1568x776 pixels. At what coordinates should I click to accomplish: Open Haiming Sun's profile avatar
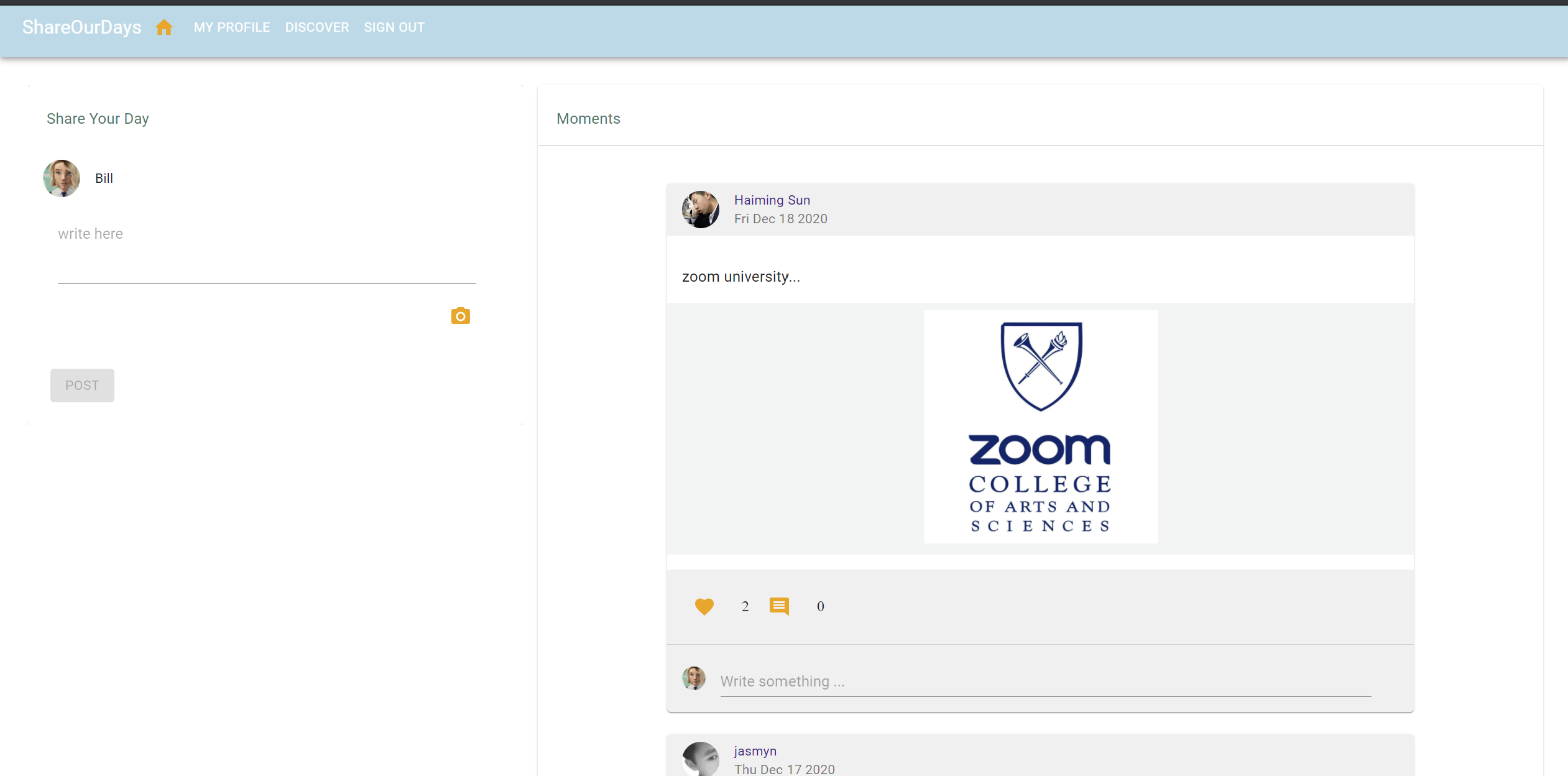tap(700, 210)
